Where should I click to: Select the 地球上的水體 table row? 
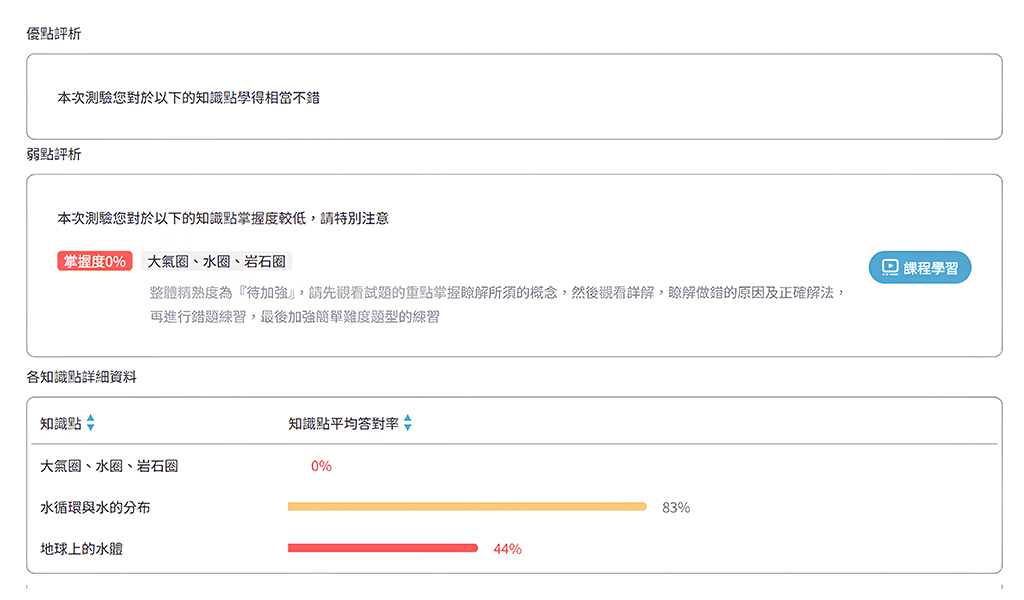click(x=81, y=549)
